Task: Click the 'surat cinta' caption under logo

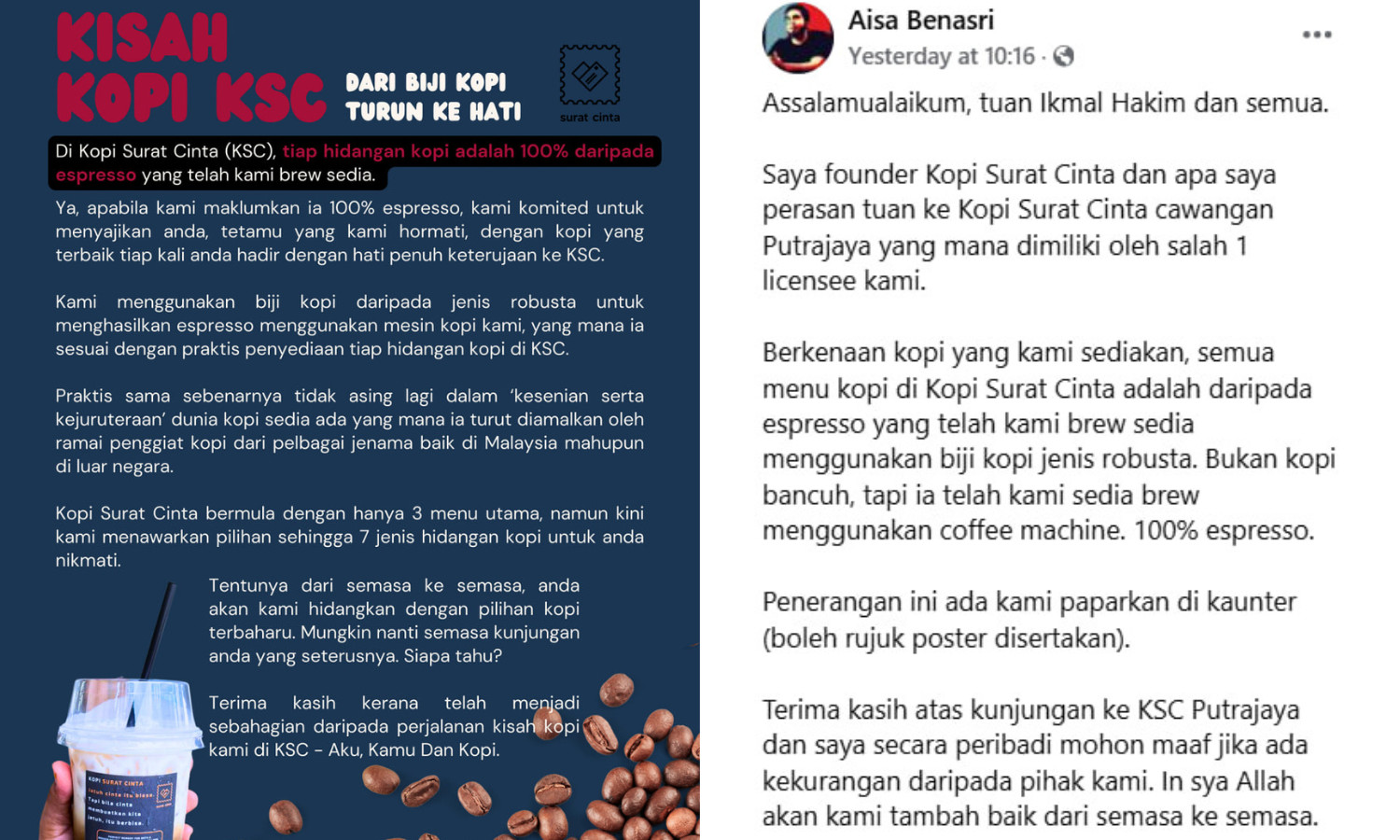Action: point(590,118)
